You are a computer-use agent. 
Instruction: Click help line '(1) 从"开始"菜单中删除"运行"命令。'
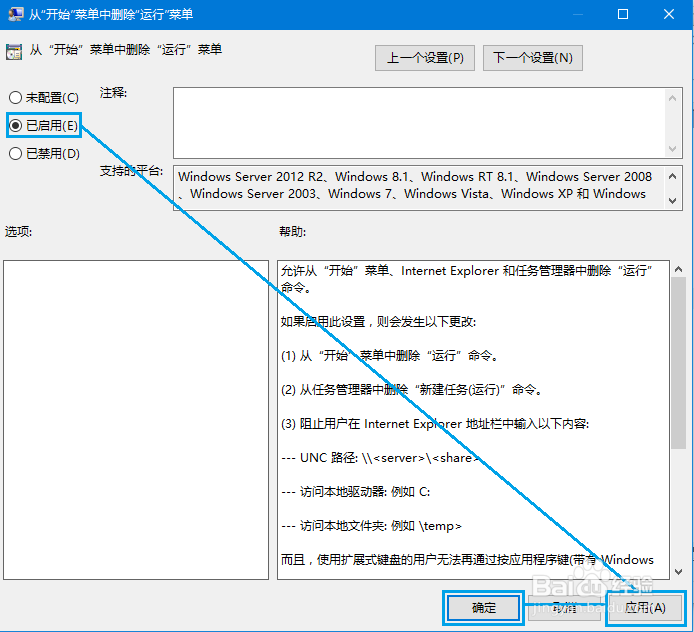tap(390, 355)
